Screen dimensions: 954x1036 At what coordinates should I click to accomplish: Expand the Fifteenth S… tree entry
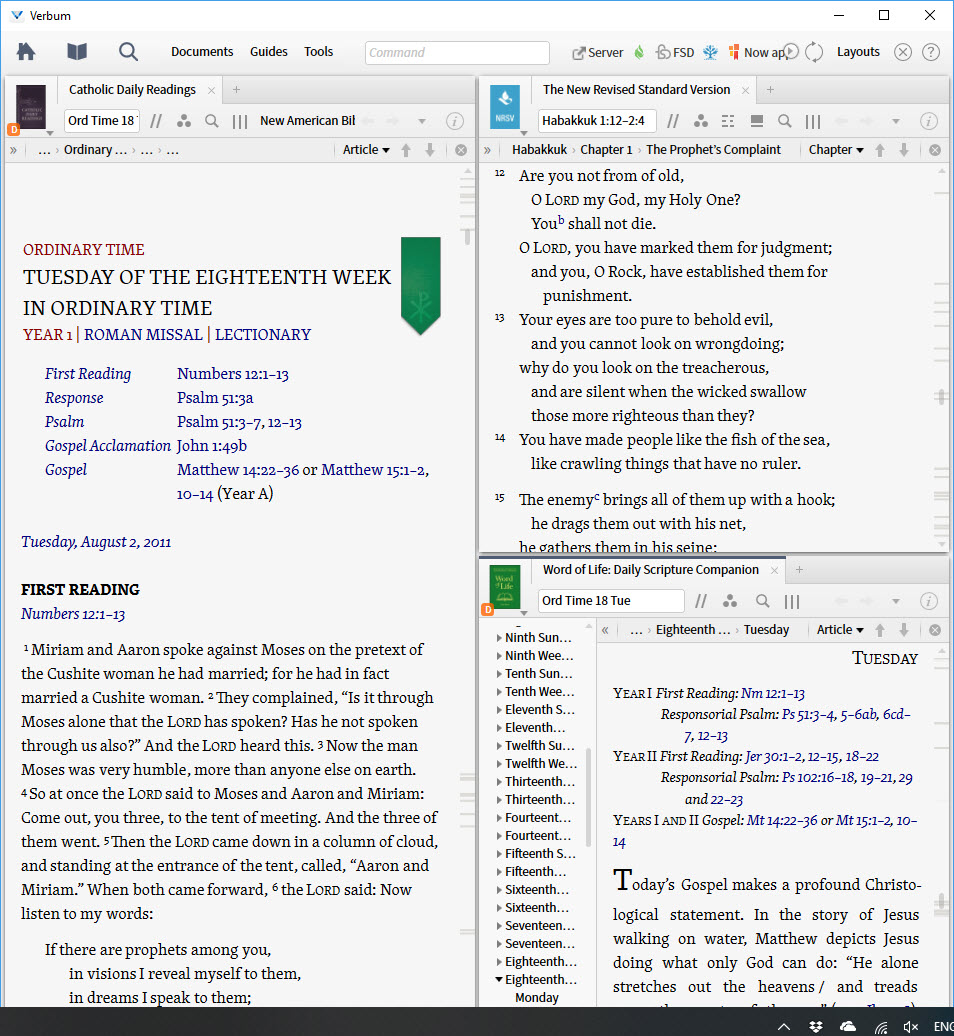[x=499, y=854]
